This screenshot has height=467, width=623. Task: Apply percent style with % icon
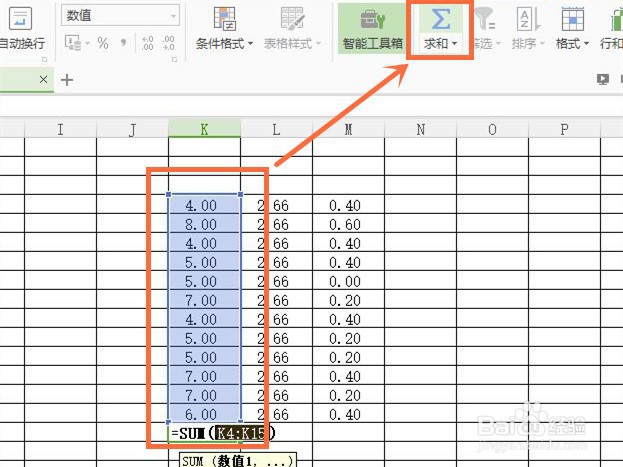(x=103, y=43)
